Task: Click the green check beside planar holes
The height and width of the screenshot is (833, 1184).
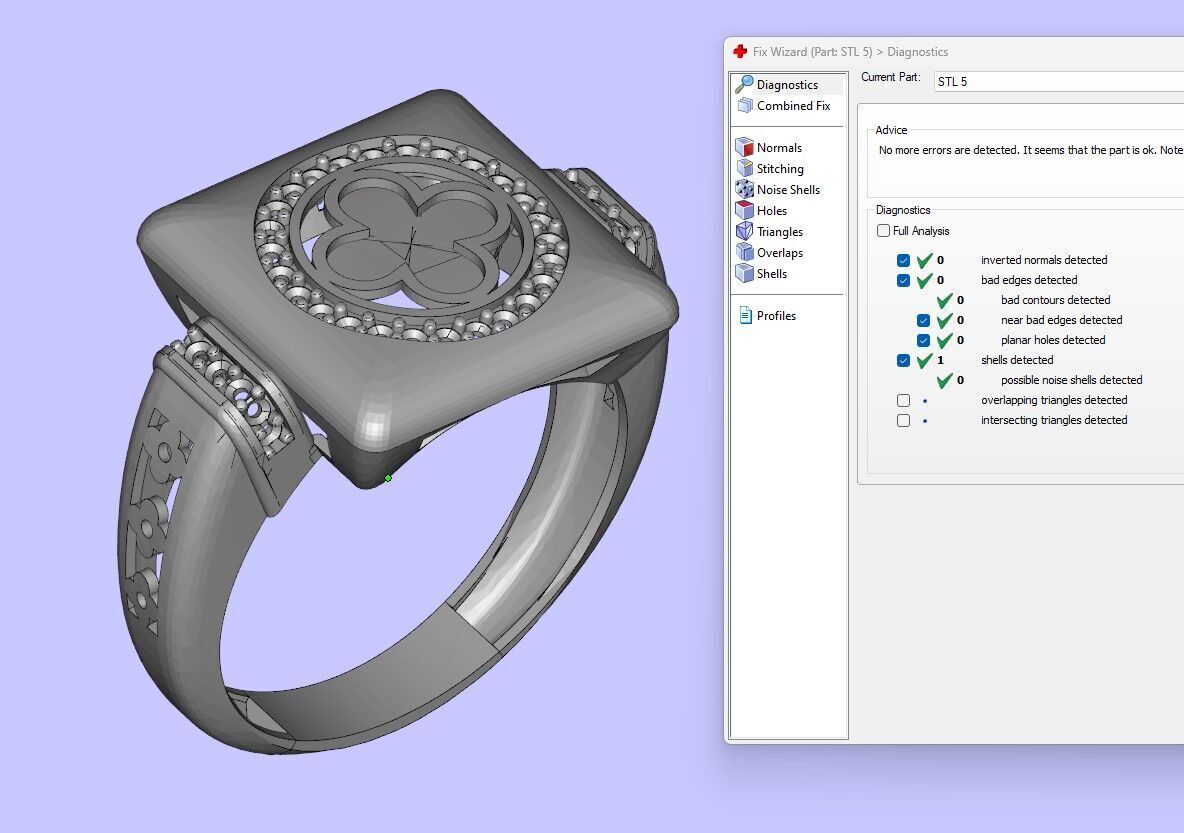Action: click(x=944, y=340)
